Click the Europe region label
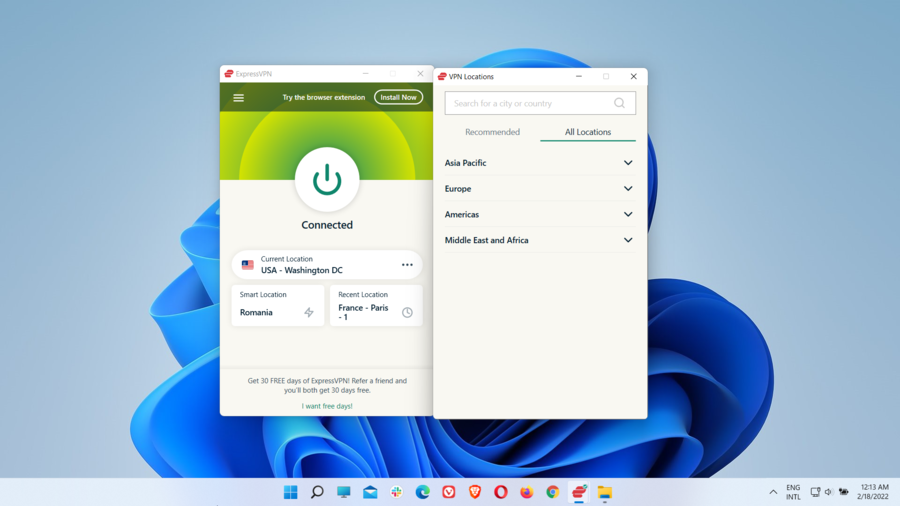This screenshot has width=900, height=506. [x=458, y=189]
